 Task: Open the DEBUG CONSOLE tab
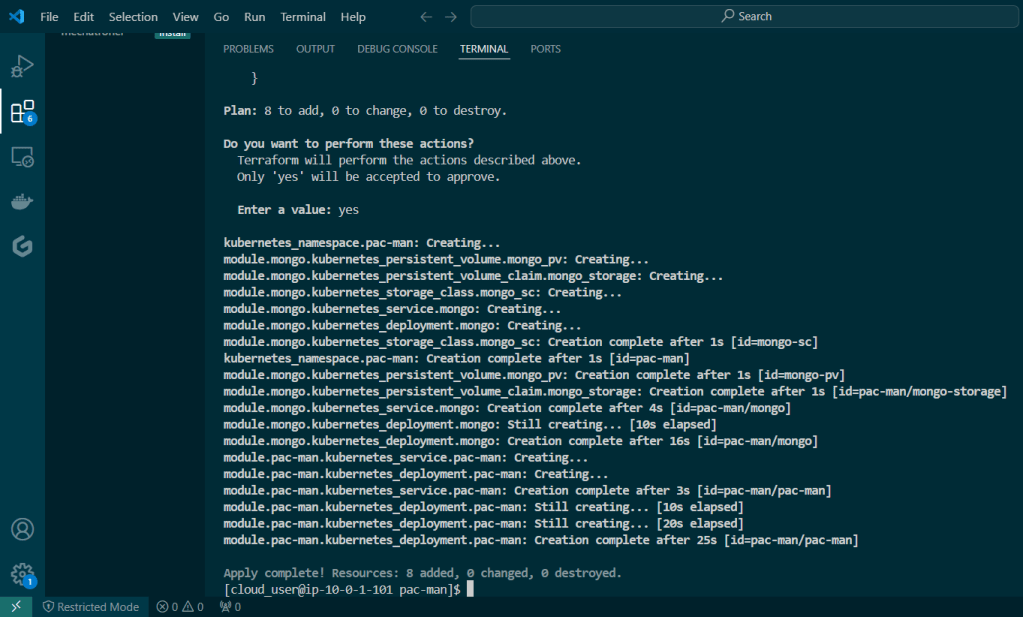click(397, 49)
